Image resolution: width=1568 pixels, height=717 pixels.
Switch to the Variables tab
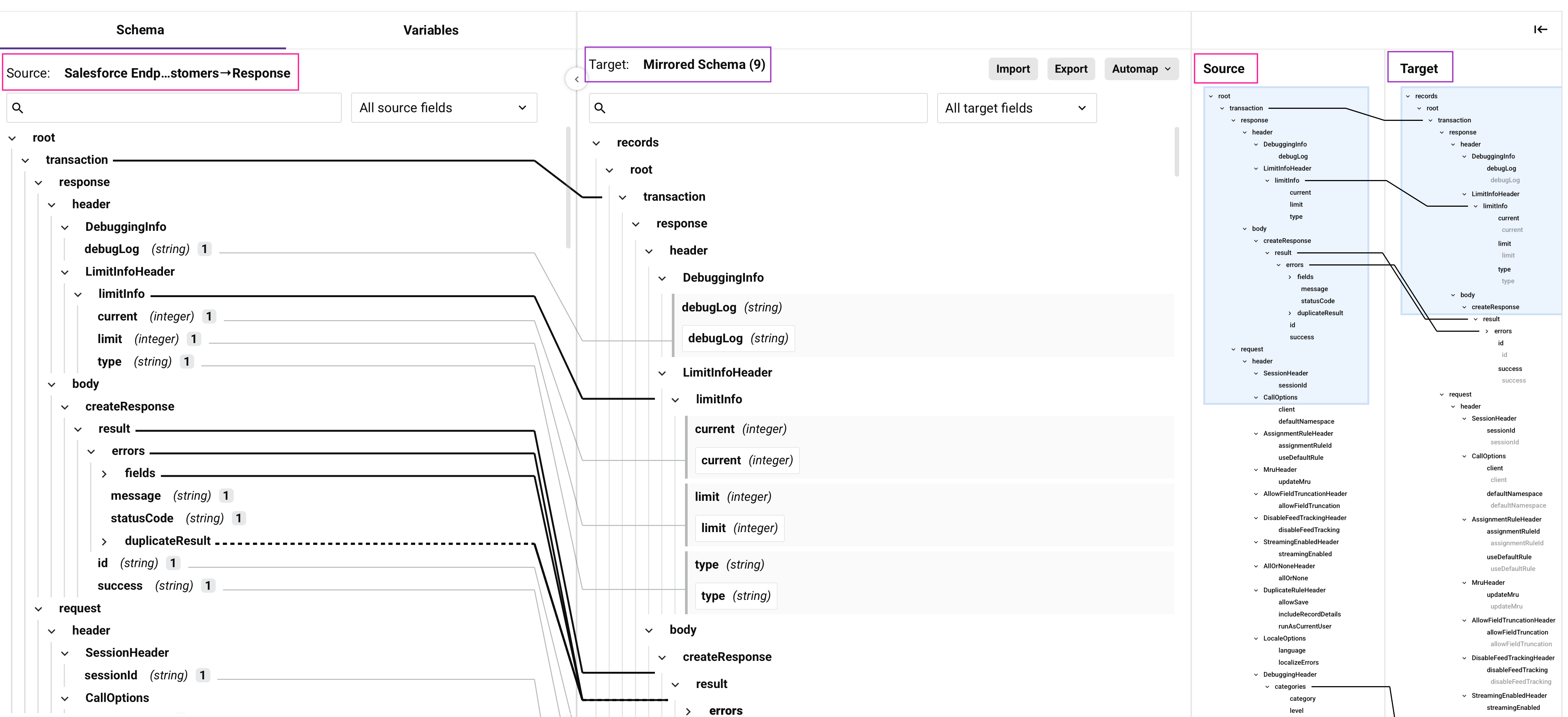coord(430,29)
